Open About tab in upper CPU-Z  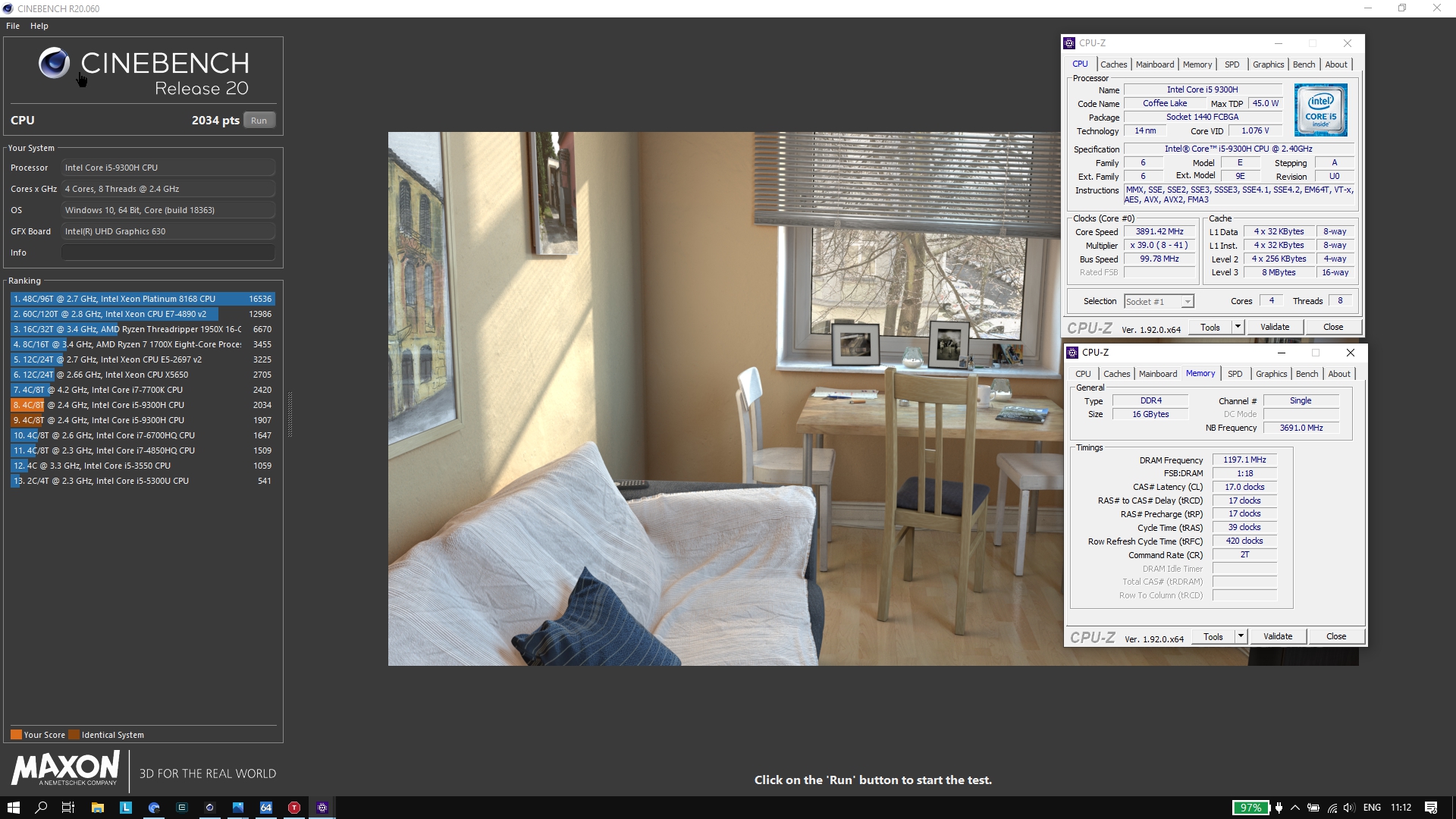[x=1336, y=64]
